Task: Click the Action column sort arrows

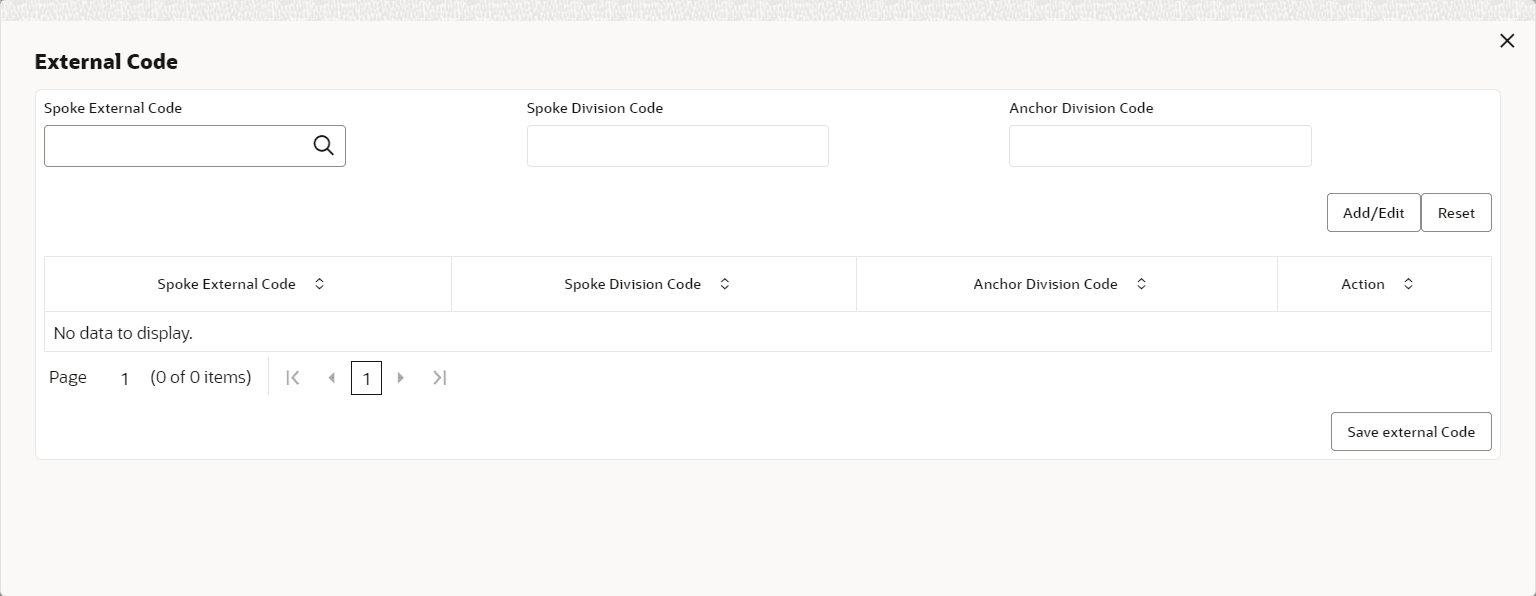Action: [x=1408, y=284]
